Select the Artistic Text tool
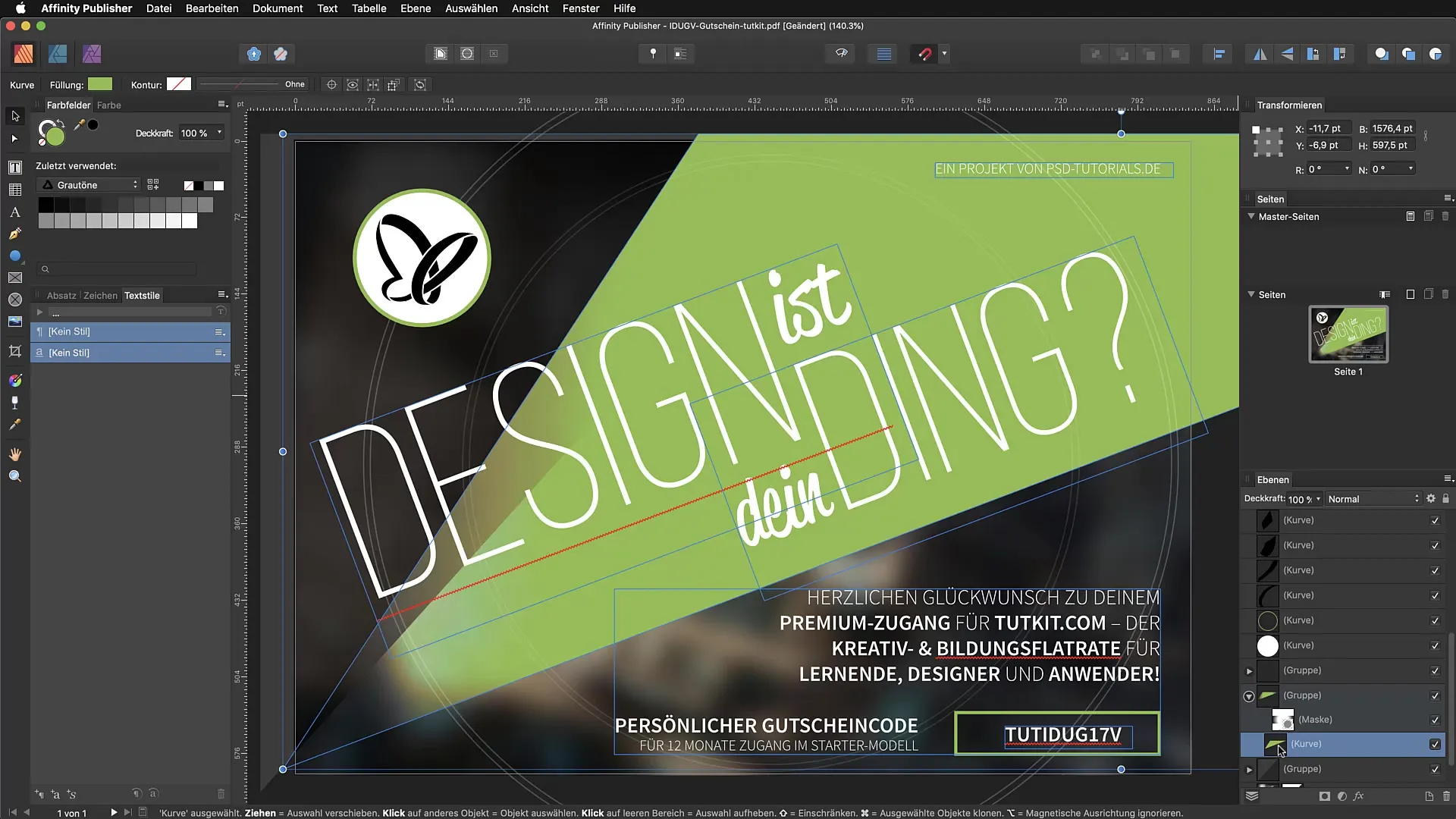The image size is (1456, 819). (x=15, y=212)
